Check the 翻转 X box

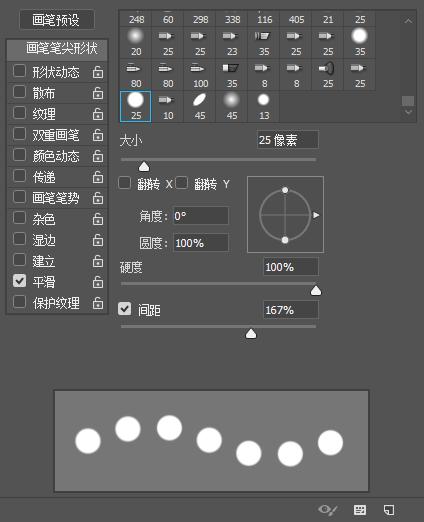point(124,183)
